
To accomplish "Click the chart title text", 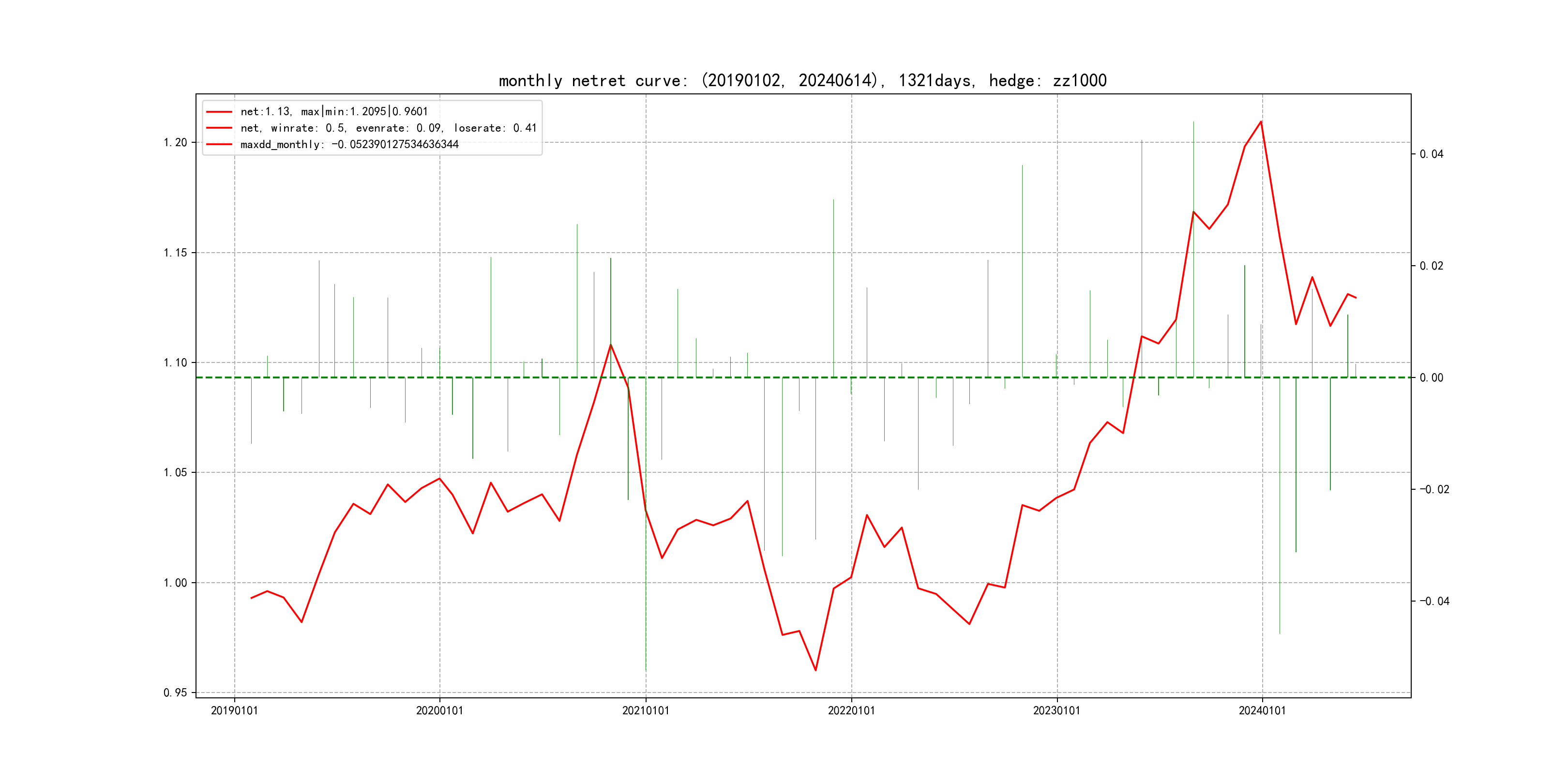I will 802,80.
